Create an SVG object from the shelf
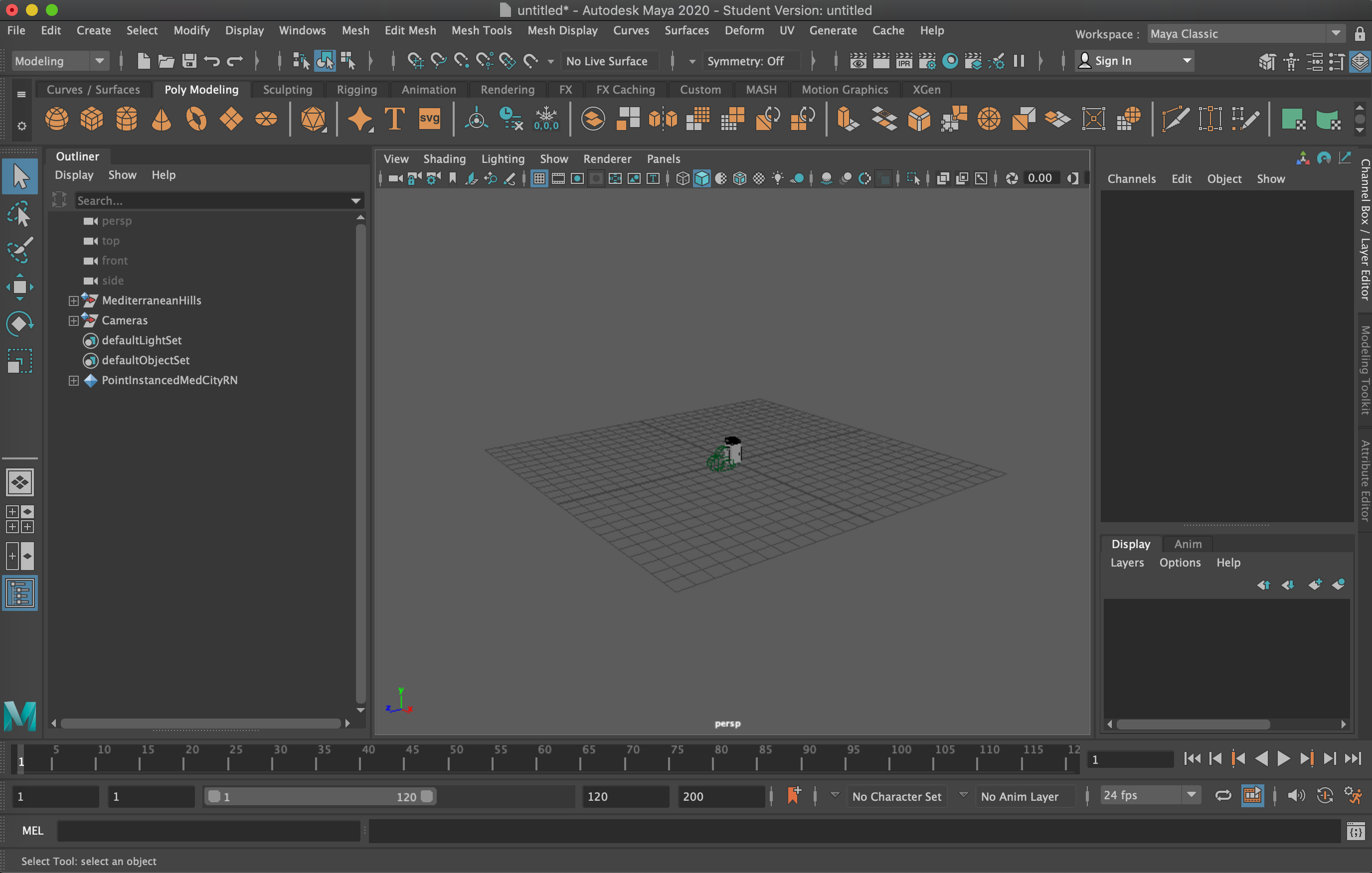The image size is (1372, 873). [x=428, y=119]
